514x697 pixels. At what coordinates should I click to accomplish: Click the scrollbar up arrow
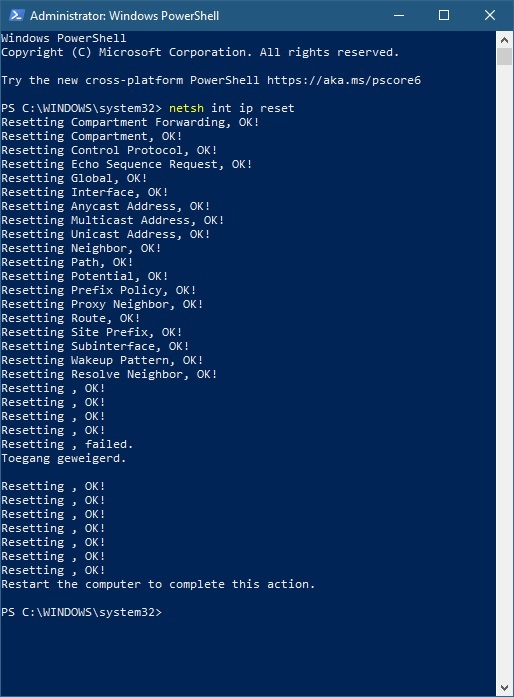click(504, 40)
